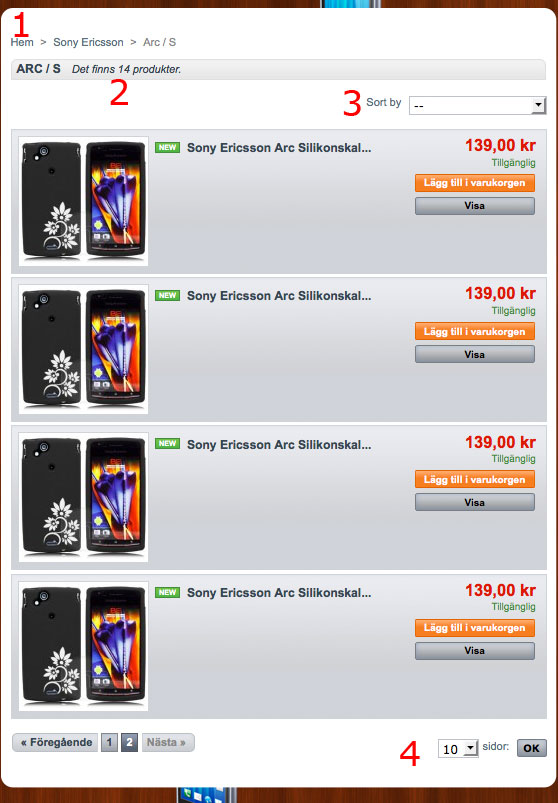Confirm items per page with OK
Viewport: 558px width, 803px height.
[x=531, y=748]
